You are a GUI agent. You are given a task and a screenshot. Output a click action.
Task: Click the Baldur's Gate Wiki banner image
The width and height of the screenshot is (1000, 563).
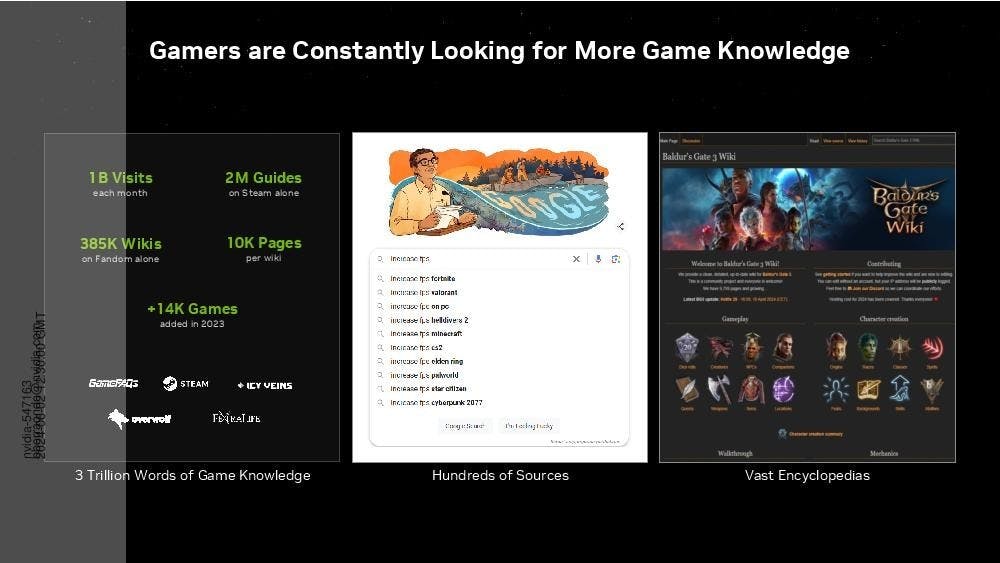point(807,208)
